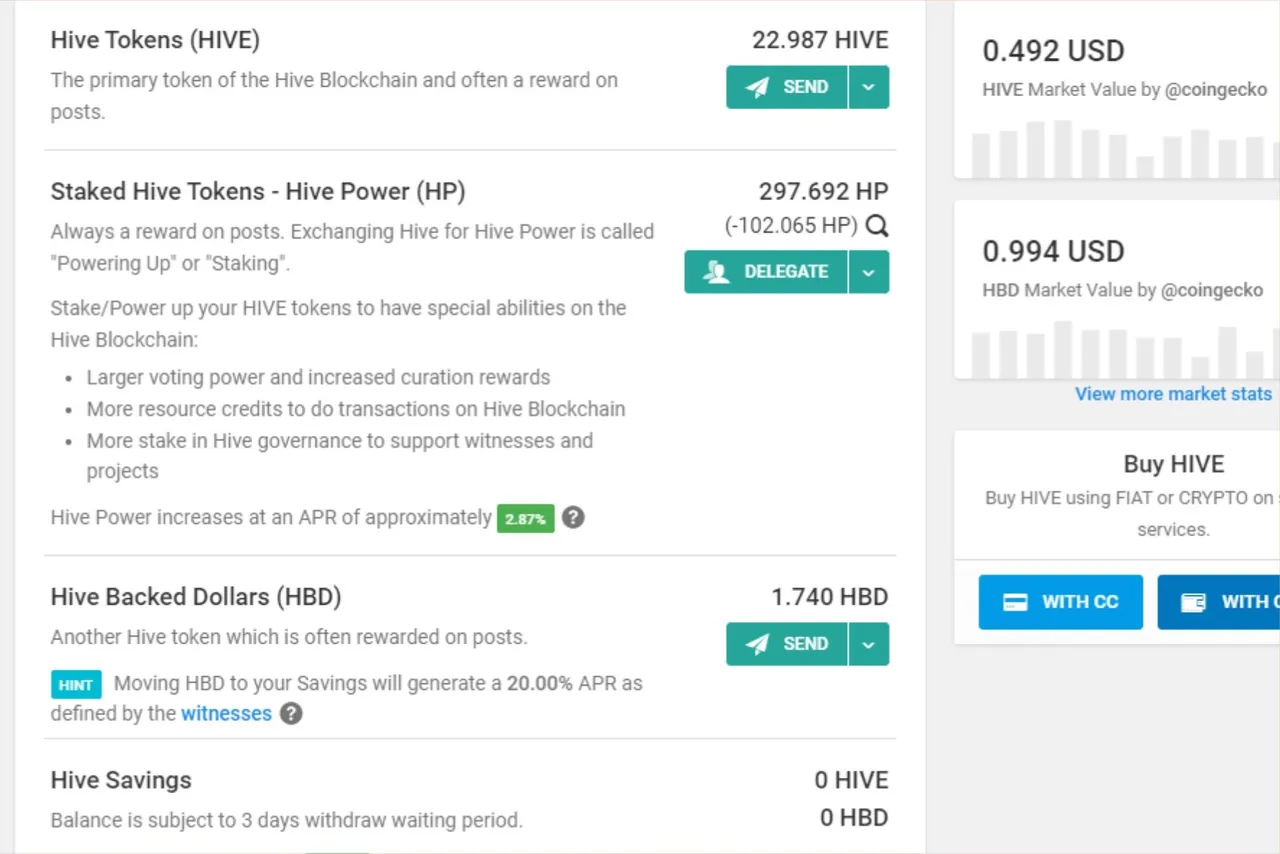Click the 2.87% APR badge
This screenshot has height=854, width=1280.
click(x=526, y=519)
